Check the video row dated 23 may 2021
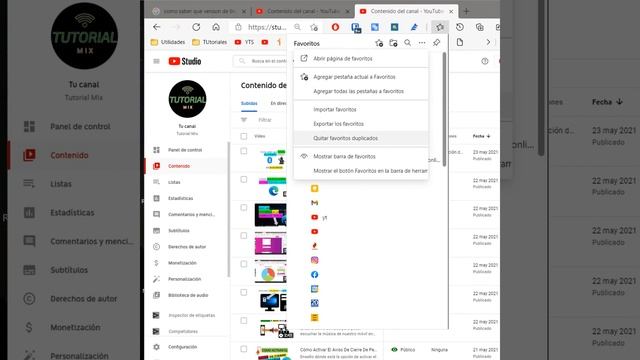Viewport: 640px width, 360px height. click(x=244, y=151)
